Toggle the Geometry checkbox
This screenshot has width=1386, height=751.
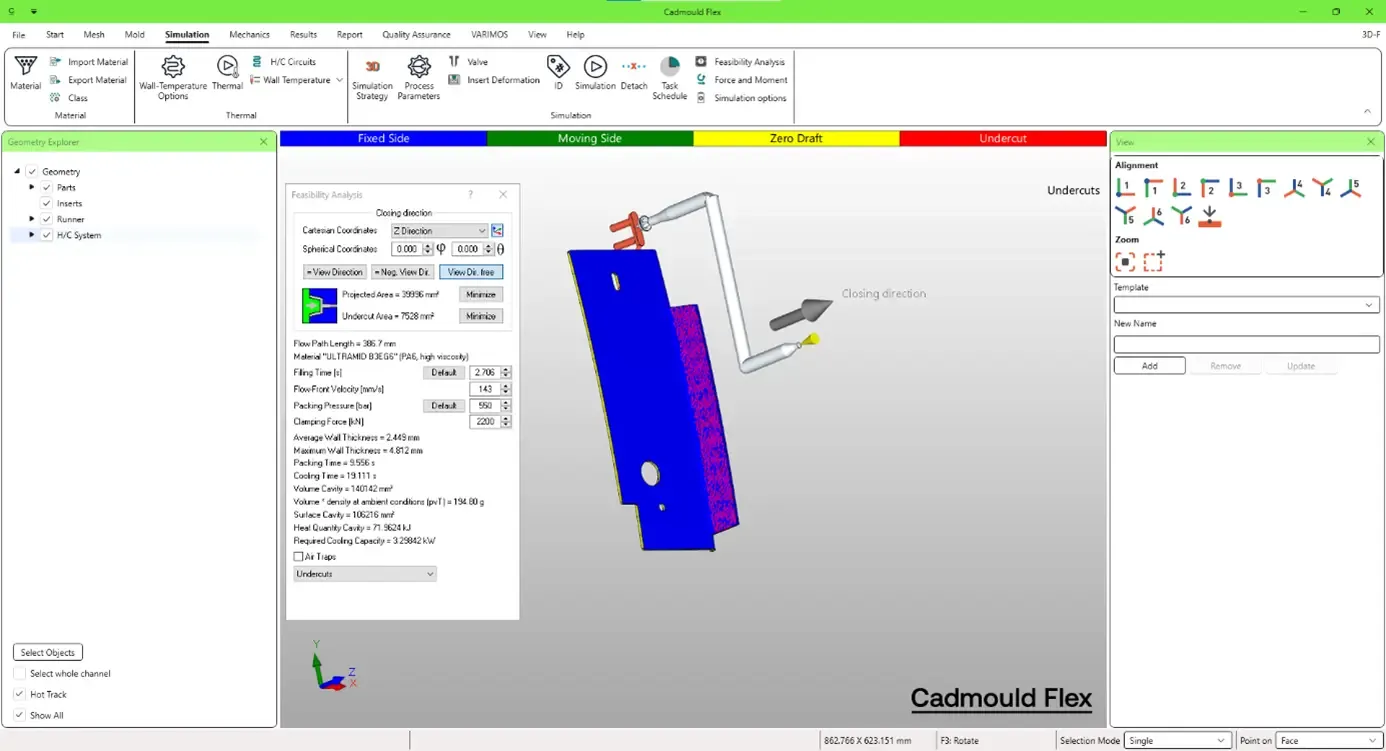[33, 172]
